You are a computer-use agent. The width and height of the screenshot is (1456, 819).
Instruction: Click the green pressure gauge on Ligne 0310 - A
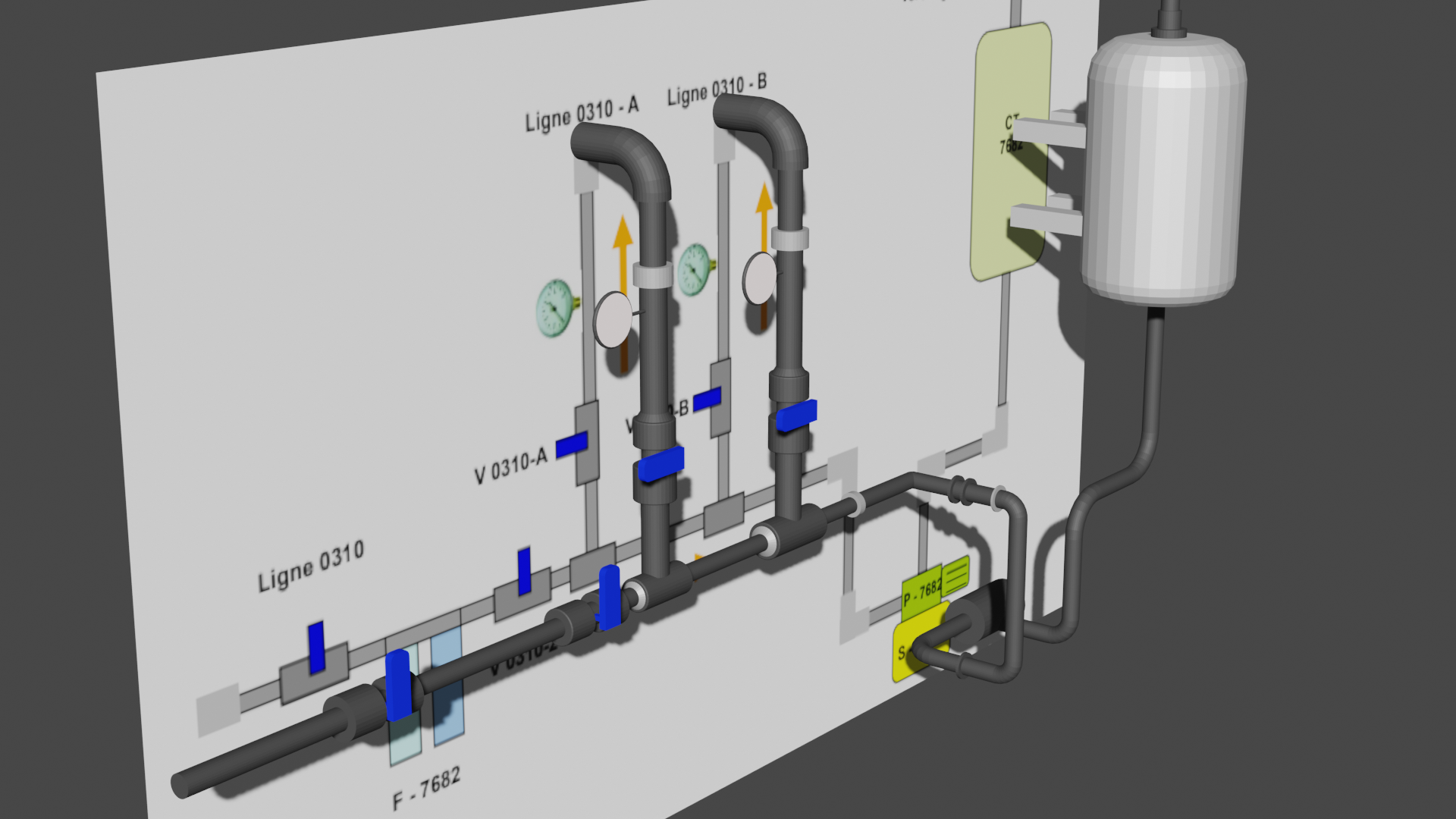pos(556,308)
